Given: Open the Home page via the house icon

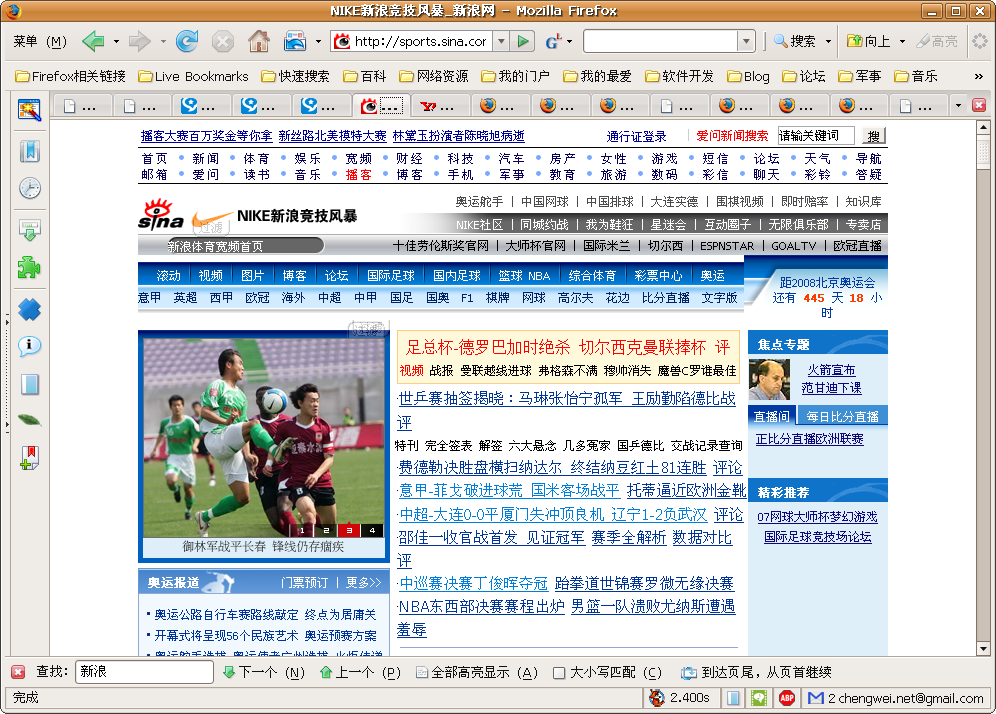Looking at the screenshot, I should coord(259,42).
